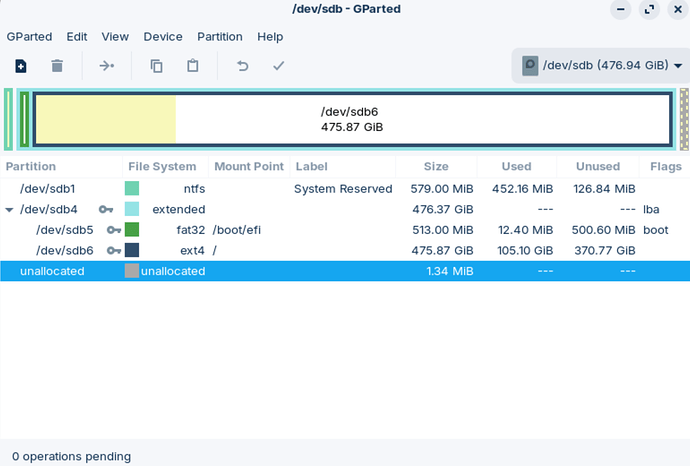The image size is (690, 466).
Task: Open the /dev/sdb device selector dropdown
Action: click(599, 66)
